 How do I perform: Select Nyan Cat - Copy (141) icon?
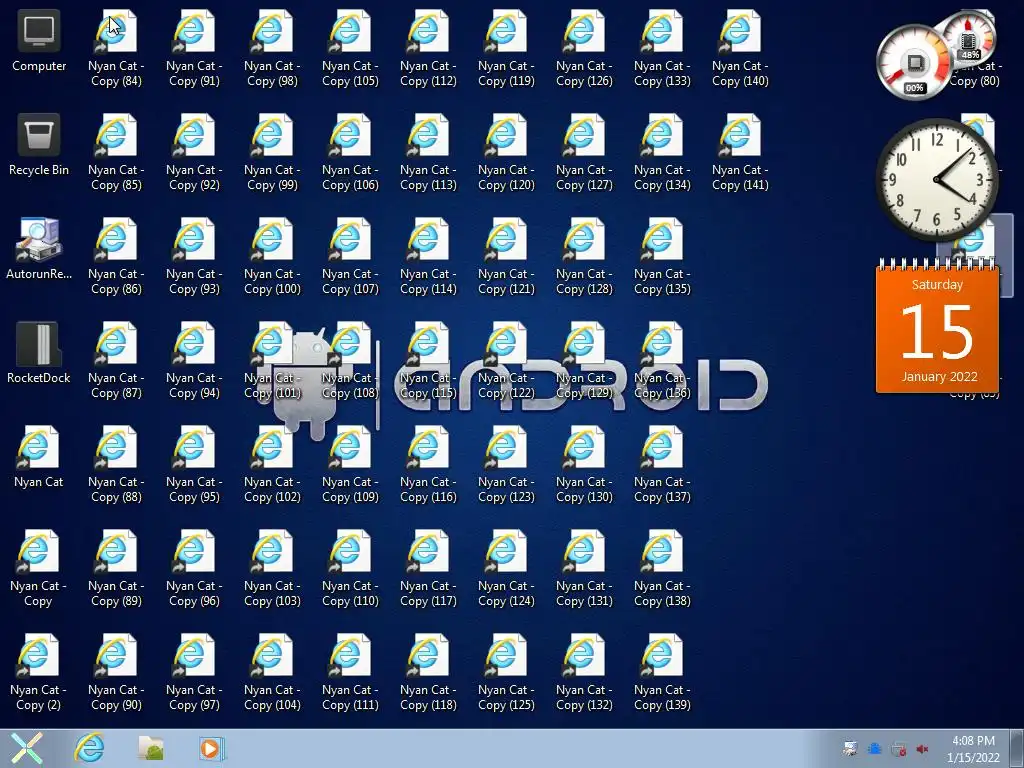click(740, 153)
